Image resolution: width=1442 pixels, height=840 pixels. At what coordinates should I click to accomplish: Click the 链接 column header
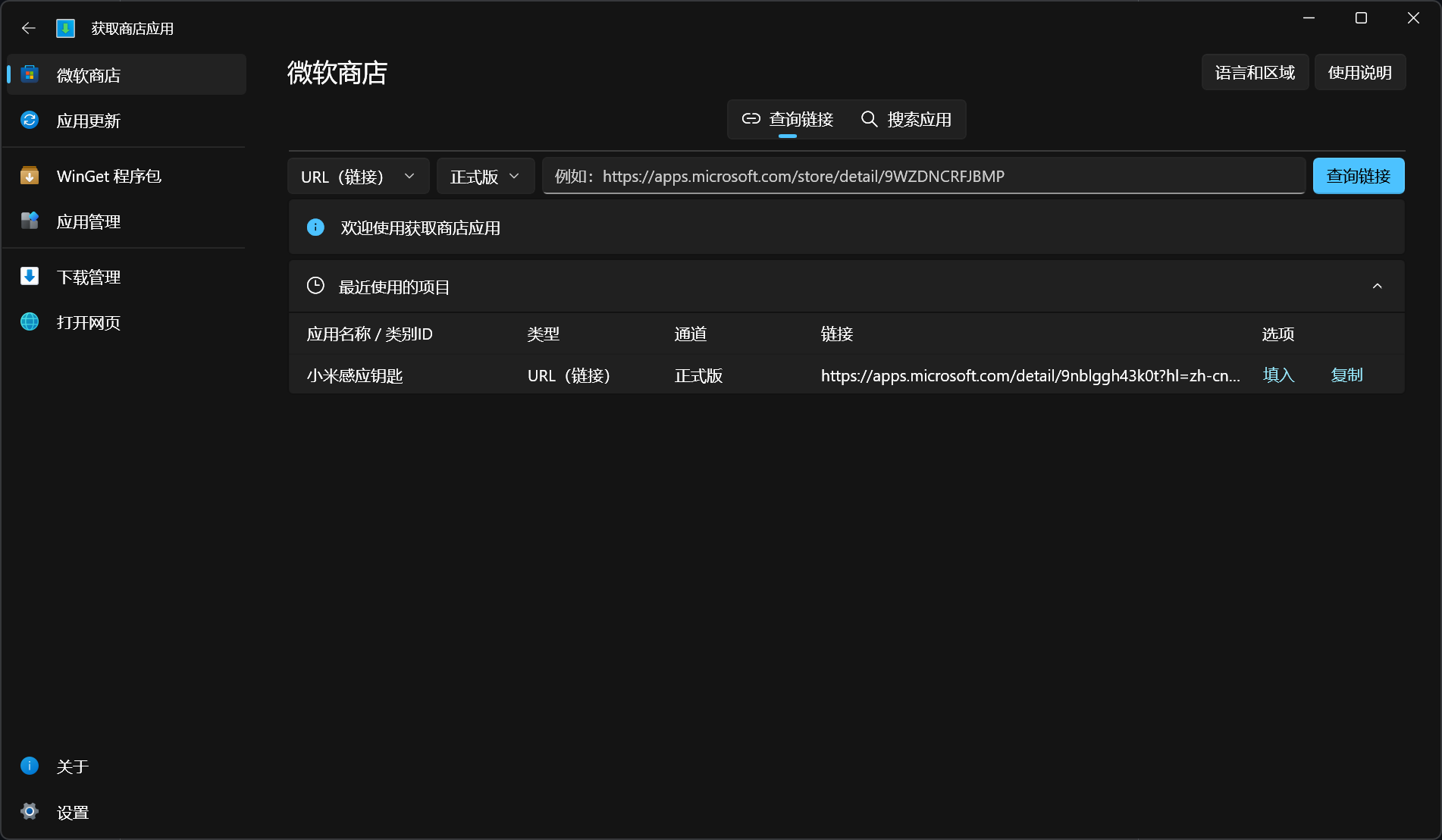(x=837, y=334)
